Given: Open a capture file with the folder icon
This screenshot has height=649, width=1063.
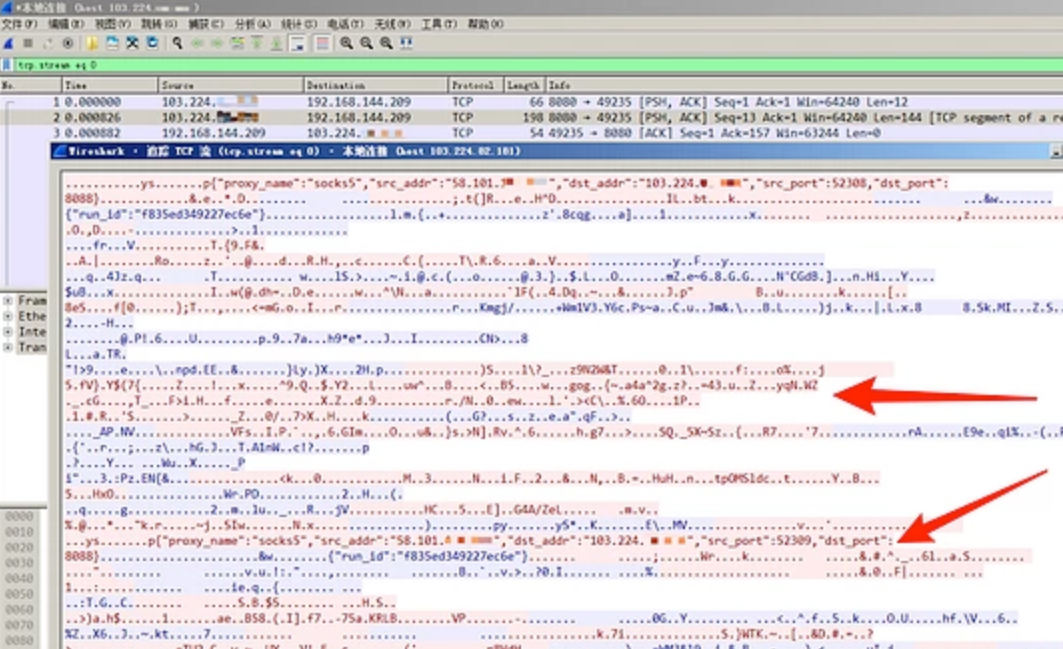Looking at the screenshot, I should point(92,43).
